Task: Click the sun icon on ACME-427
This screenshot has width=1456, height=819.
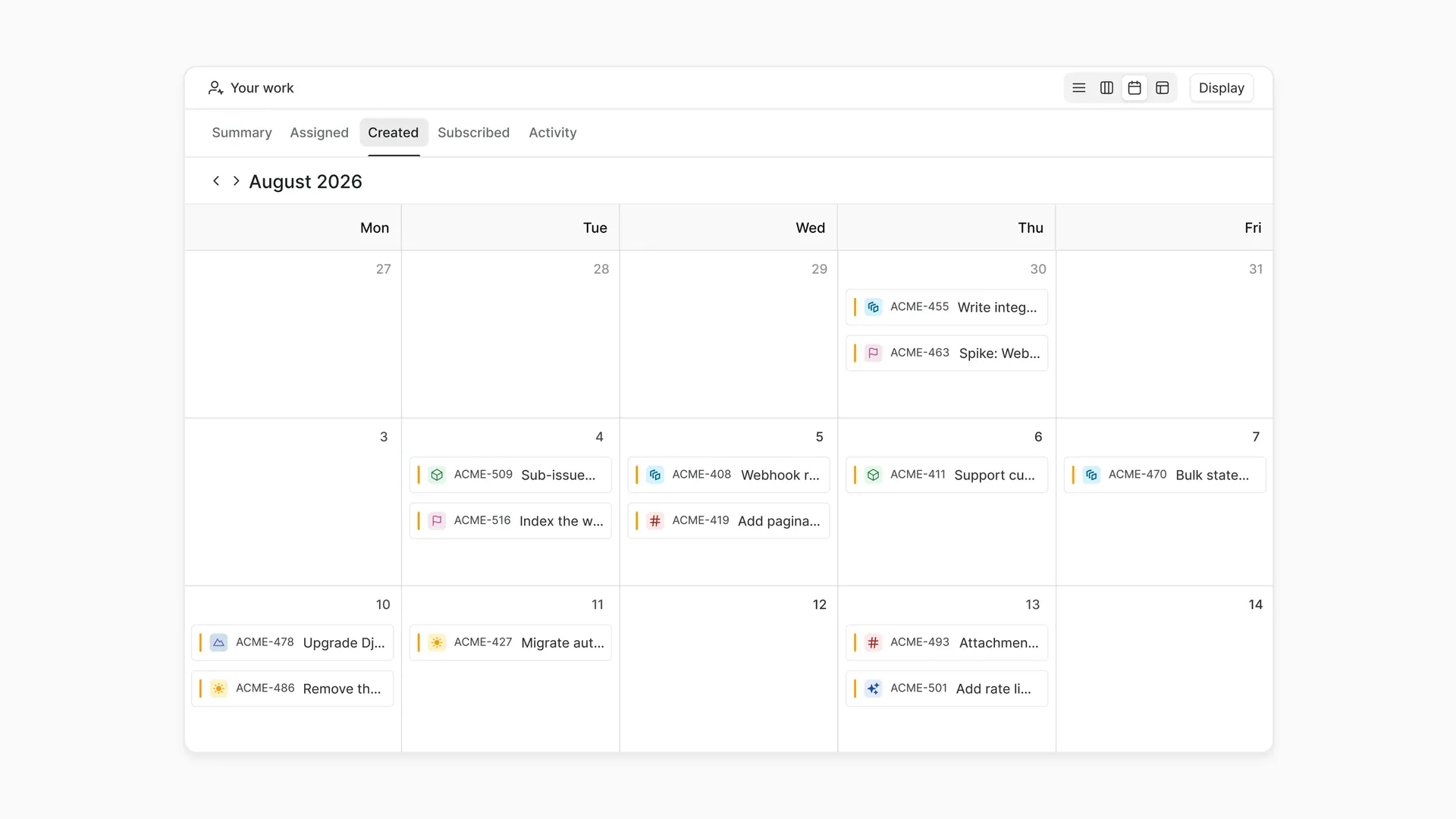Action: (x=437, y=642)
